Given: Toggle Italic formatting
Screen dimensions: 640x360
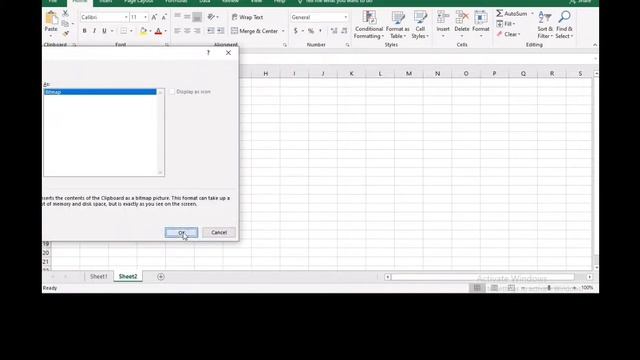Looking at the screenshot, I should (94, 31).
